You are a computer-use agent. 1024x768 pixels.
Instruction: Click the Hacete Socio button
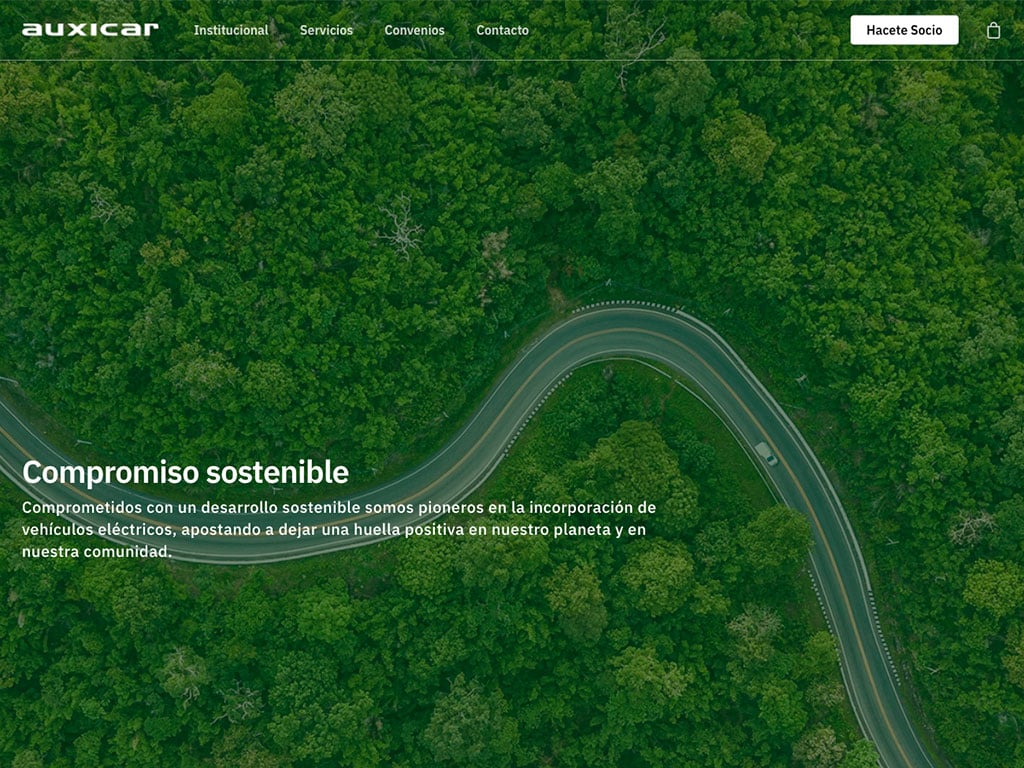(x=904, y=30)
